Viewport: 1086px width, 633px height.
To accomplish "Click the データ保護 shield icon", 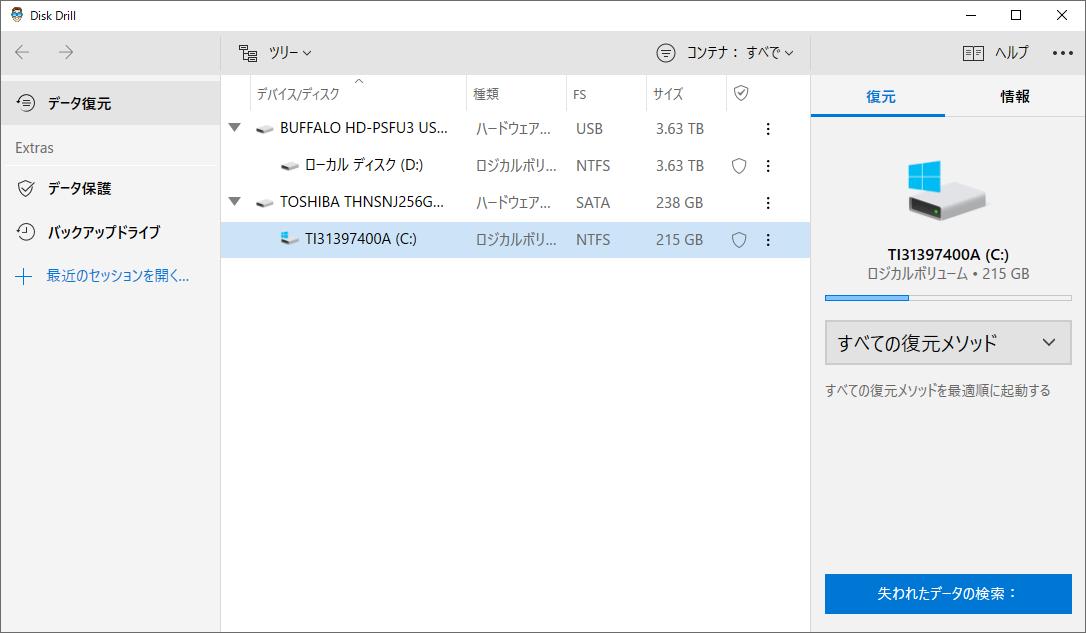I will (26, 188).
